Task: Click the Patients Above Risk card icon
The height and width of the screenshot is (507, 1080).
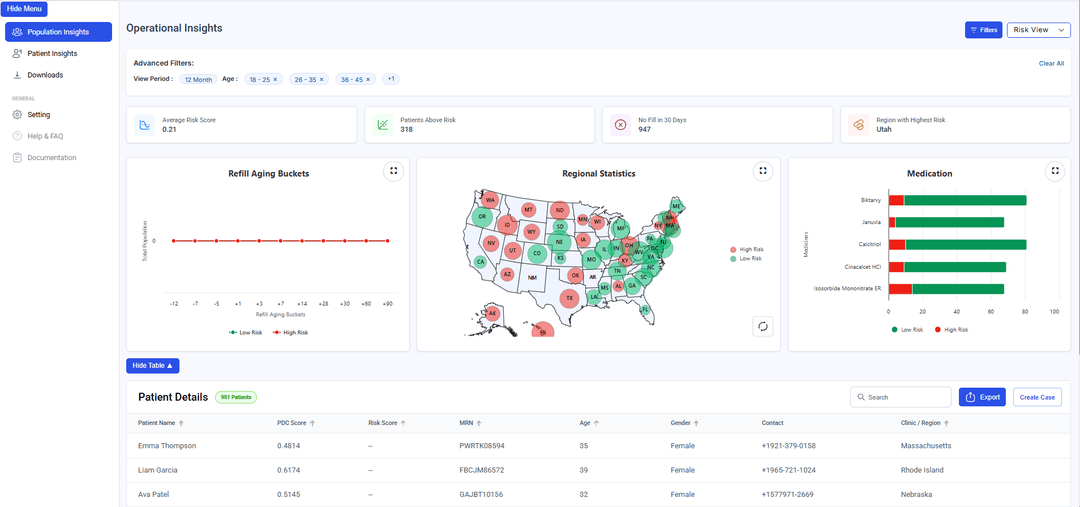Action: 382,125
